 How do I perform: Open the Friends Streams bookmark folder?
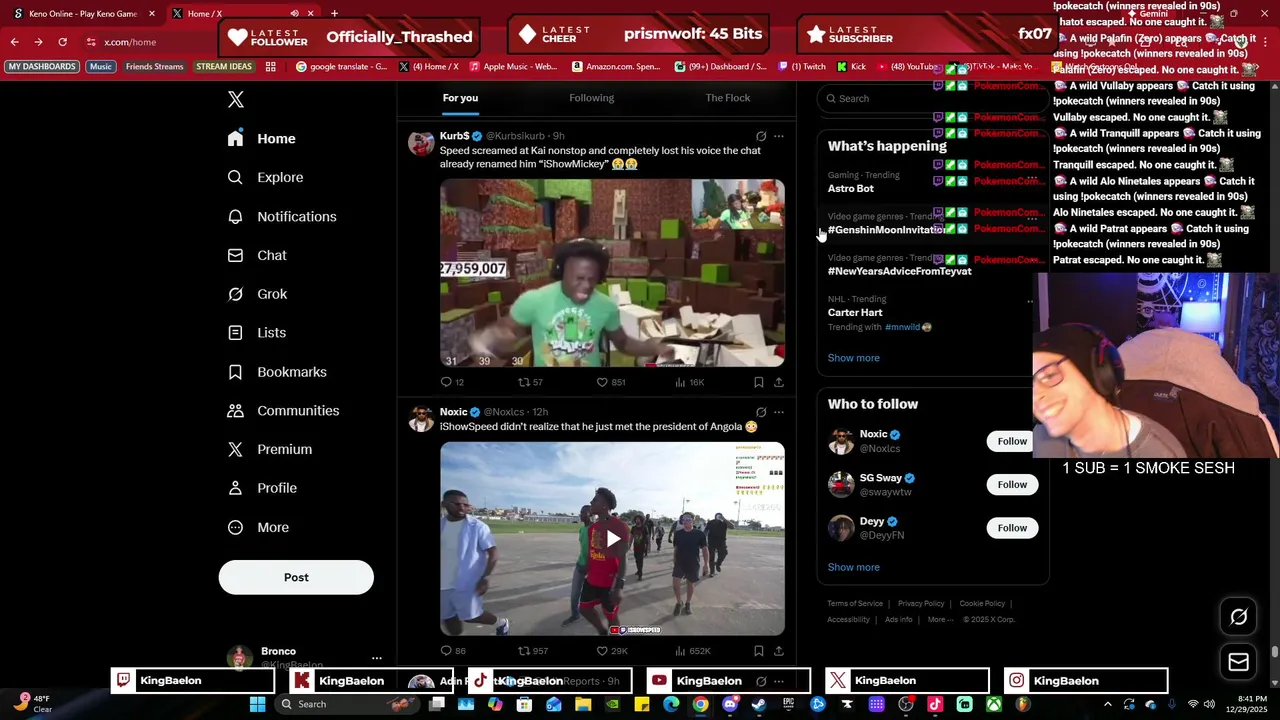click(x=154, y=67)
